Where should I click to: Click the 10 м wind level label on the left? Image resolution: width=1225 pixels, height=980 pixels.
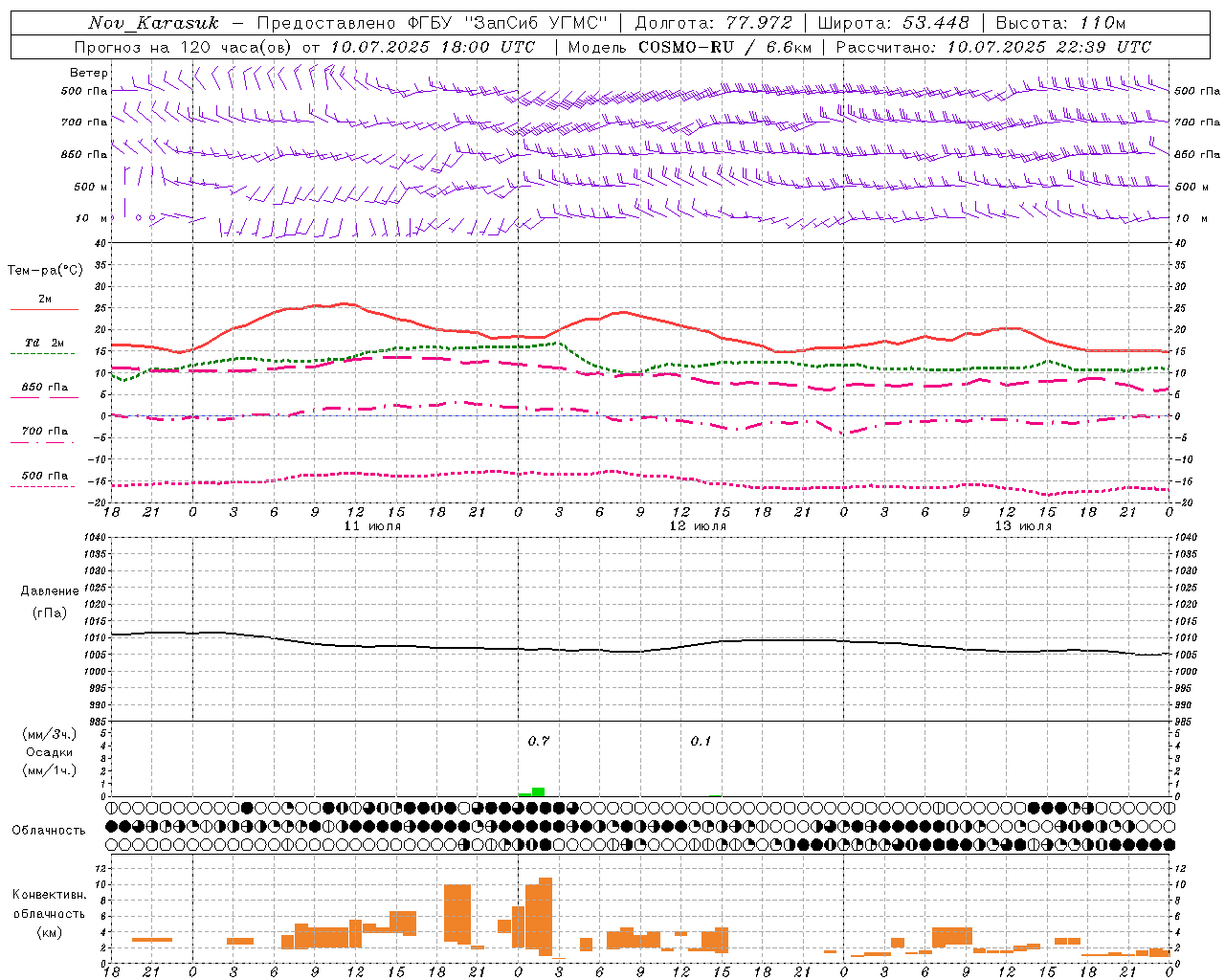91,219
